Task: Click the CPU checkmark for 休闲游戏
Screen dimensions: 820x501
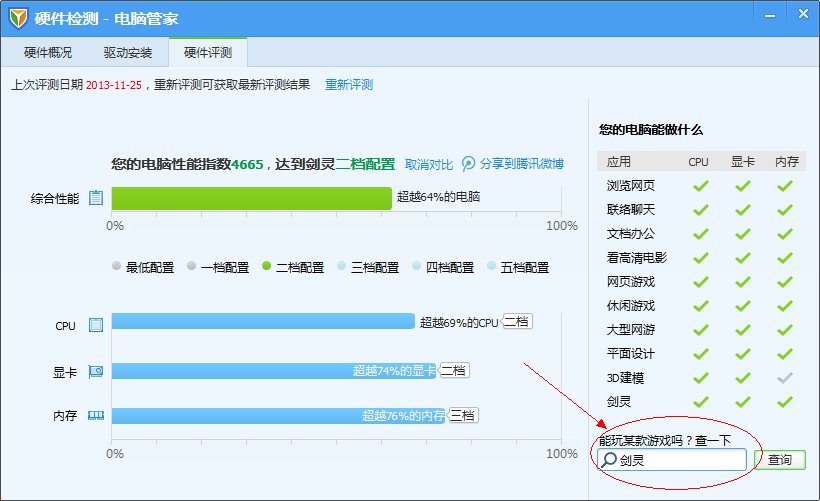Action: [x=701, y=306]
